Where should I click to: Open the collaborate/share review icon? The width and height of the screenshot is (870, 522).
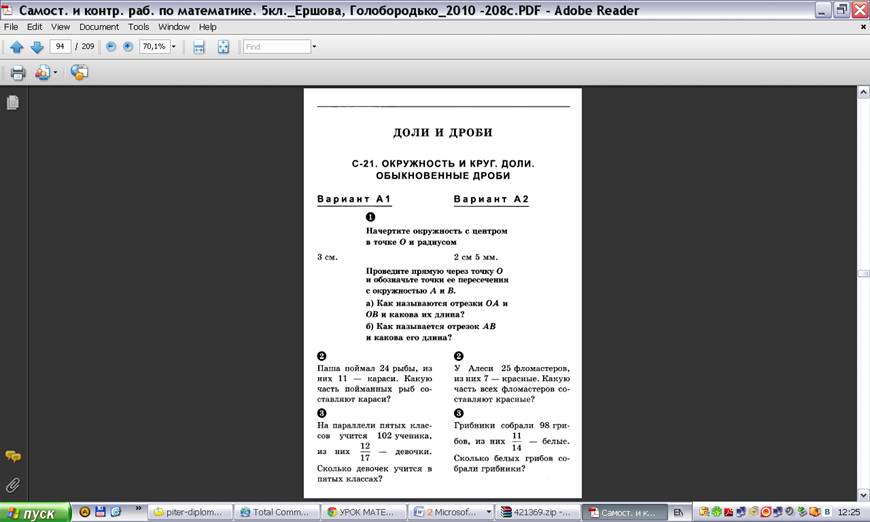pos(42,73)
